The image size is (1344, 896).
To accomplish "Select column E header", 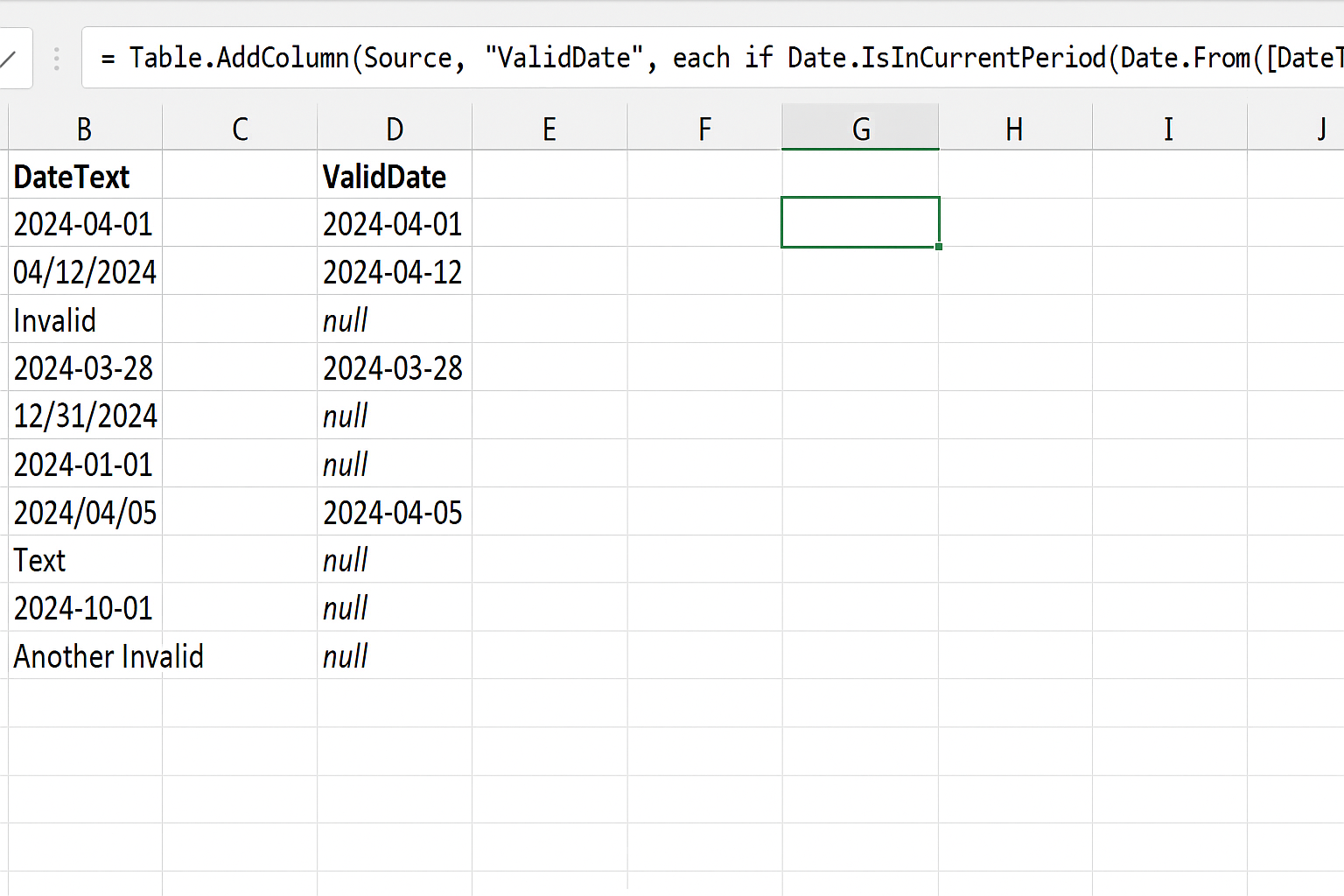I will coord(549,128).
